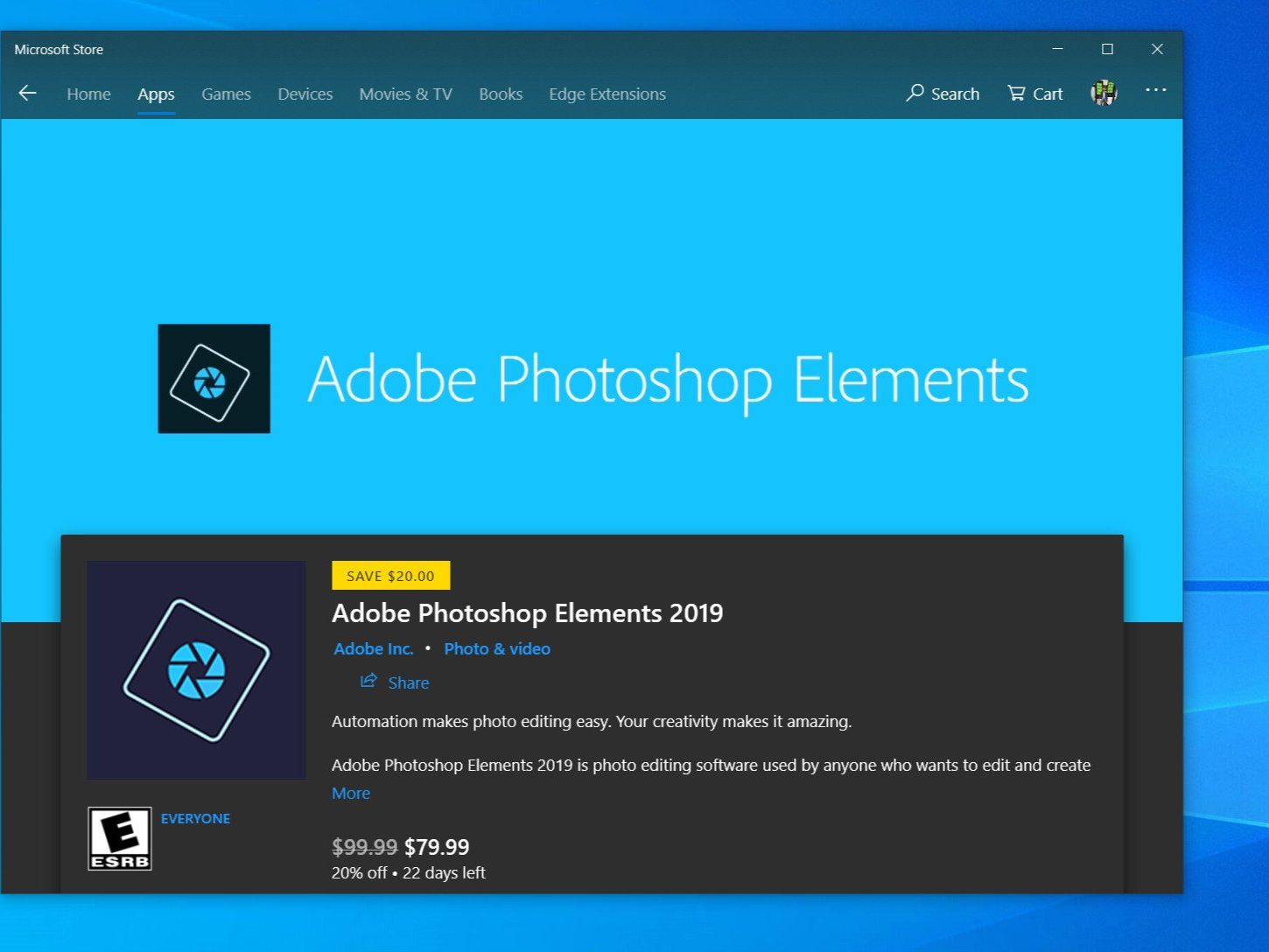Click the 20% off 22 days left text
Image resolution: width=1269 pixels, height=952 pixels.
[x=409, y=872]
